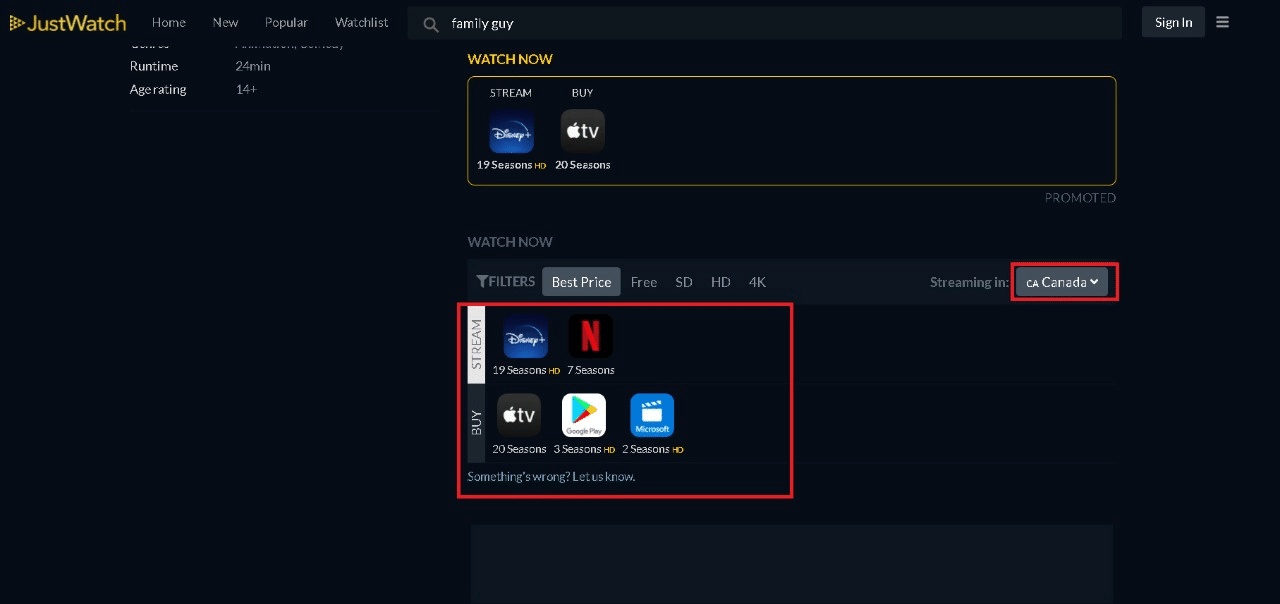The image size is (1280, 604).
Task: Toggle the Free filter
Action: [644, 282]
